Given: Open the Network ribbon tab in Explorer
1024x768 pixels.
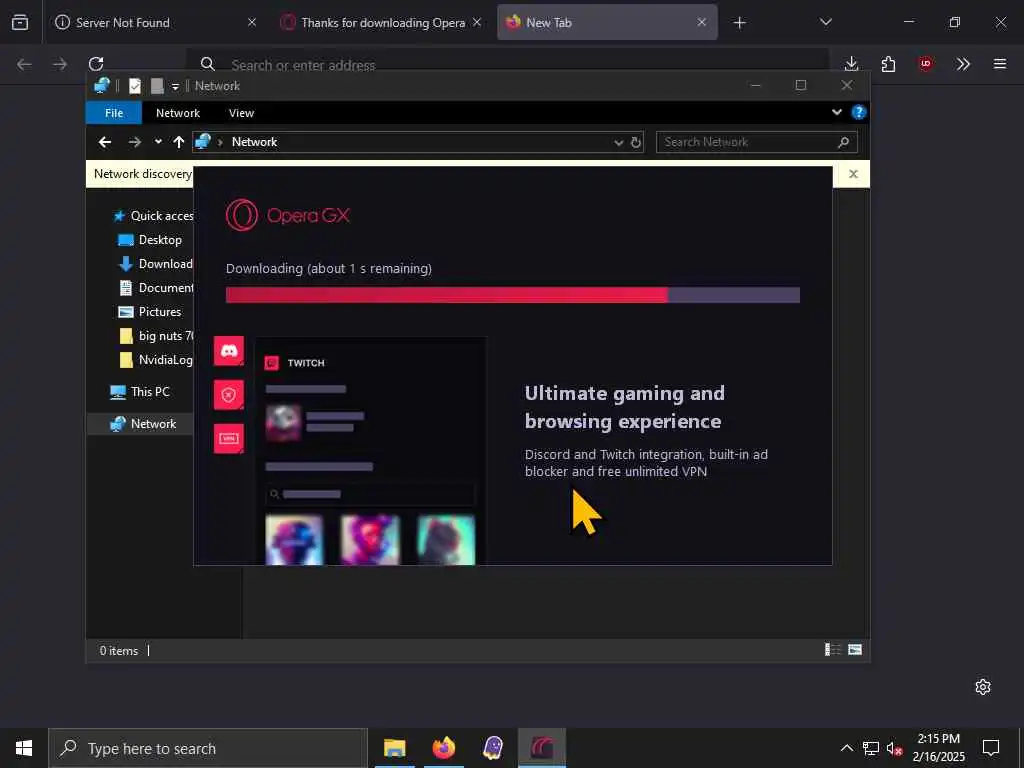Looking at the screenshot, I should 178,113.
